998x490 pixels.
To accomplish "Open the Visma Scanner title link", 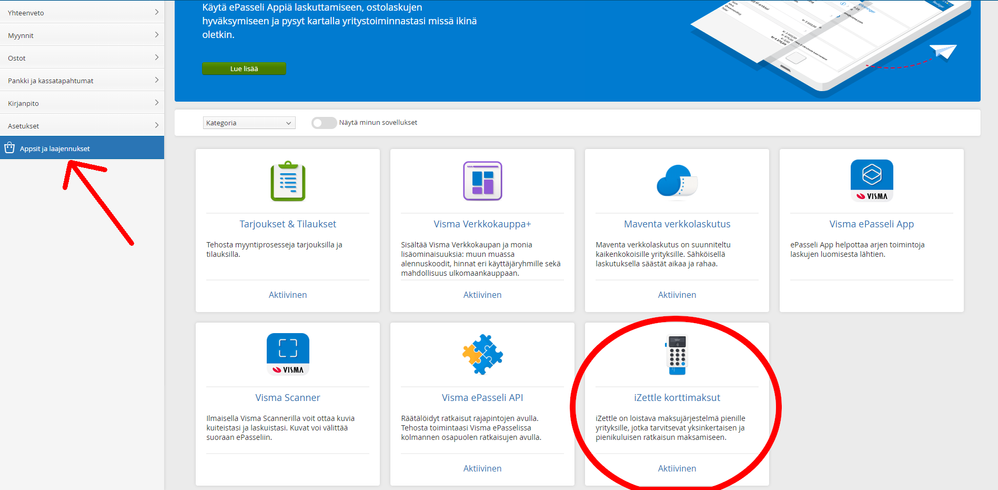I will click(x=288, y=398).
